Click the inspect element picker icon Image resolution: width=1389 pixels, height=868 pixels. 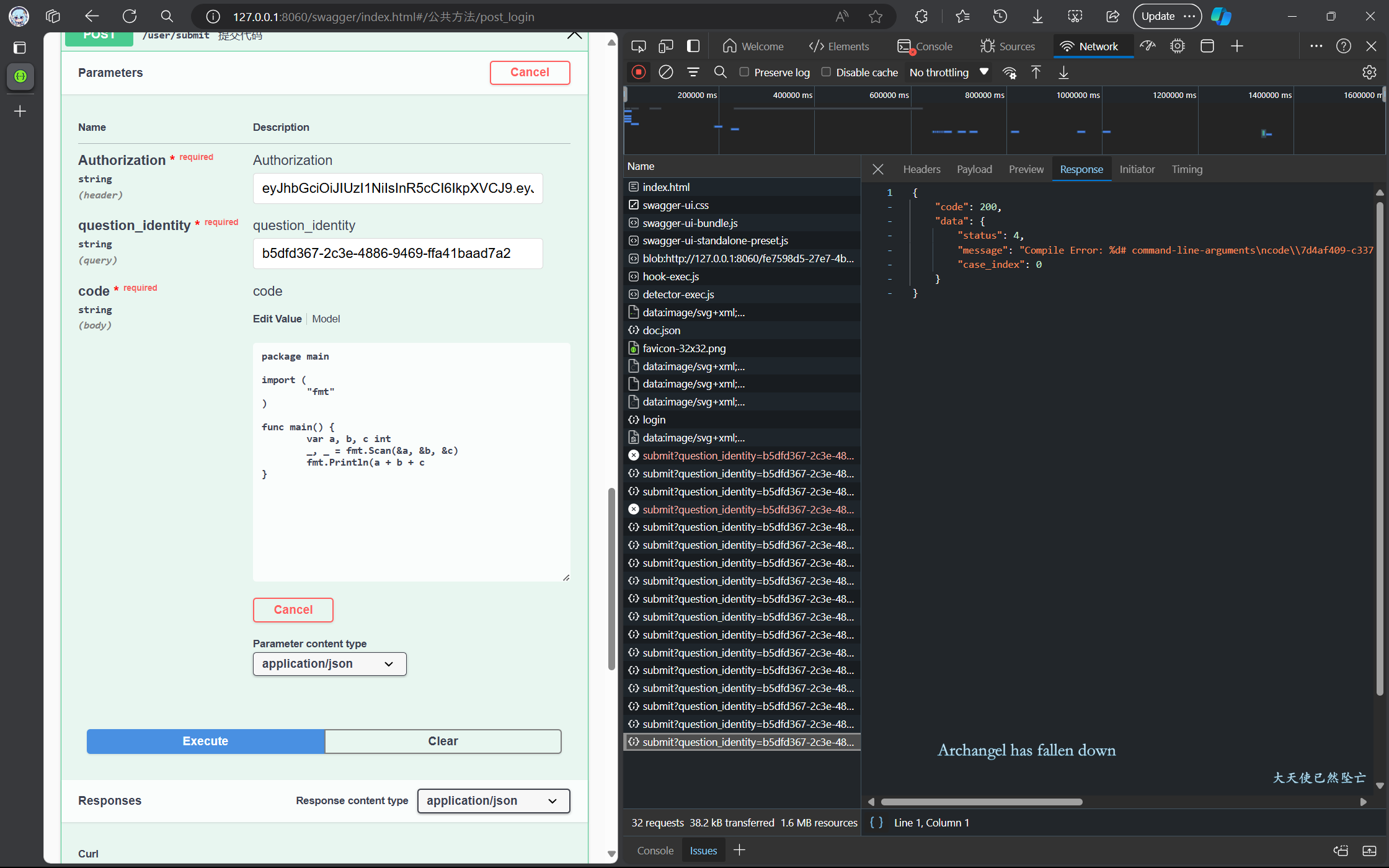[x=638, y=46]
